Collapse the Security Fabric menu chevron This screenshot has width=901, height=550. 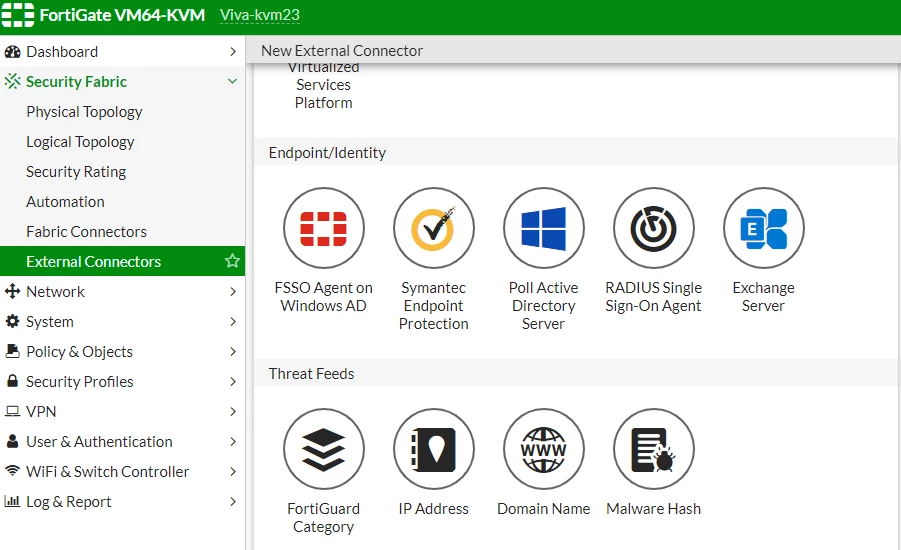(x=233, y=82)
